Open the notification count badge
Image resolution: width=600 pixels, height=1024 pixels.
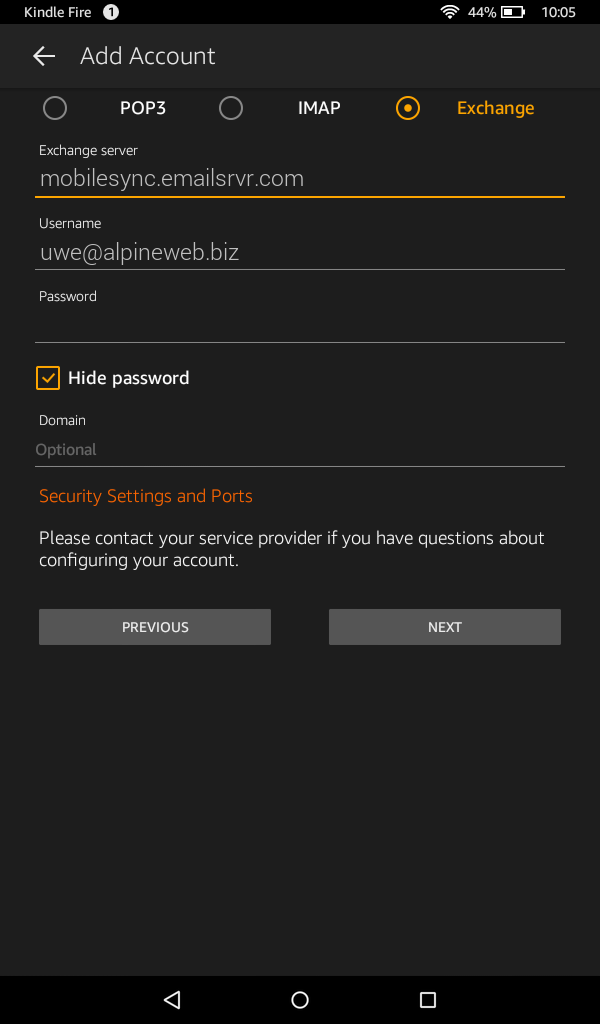click(111, 12)
